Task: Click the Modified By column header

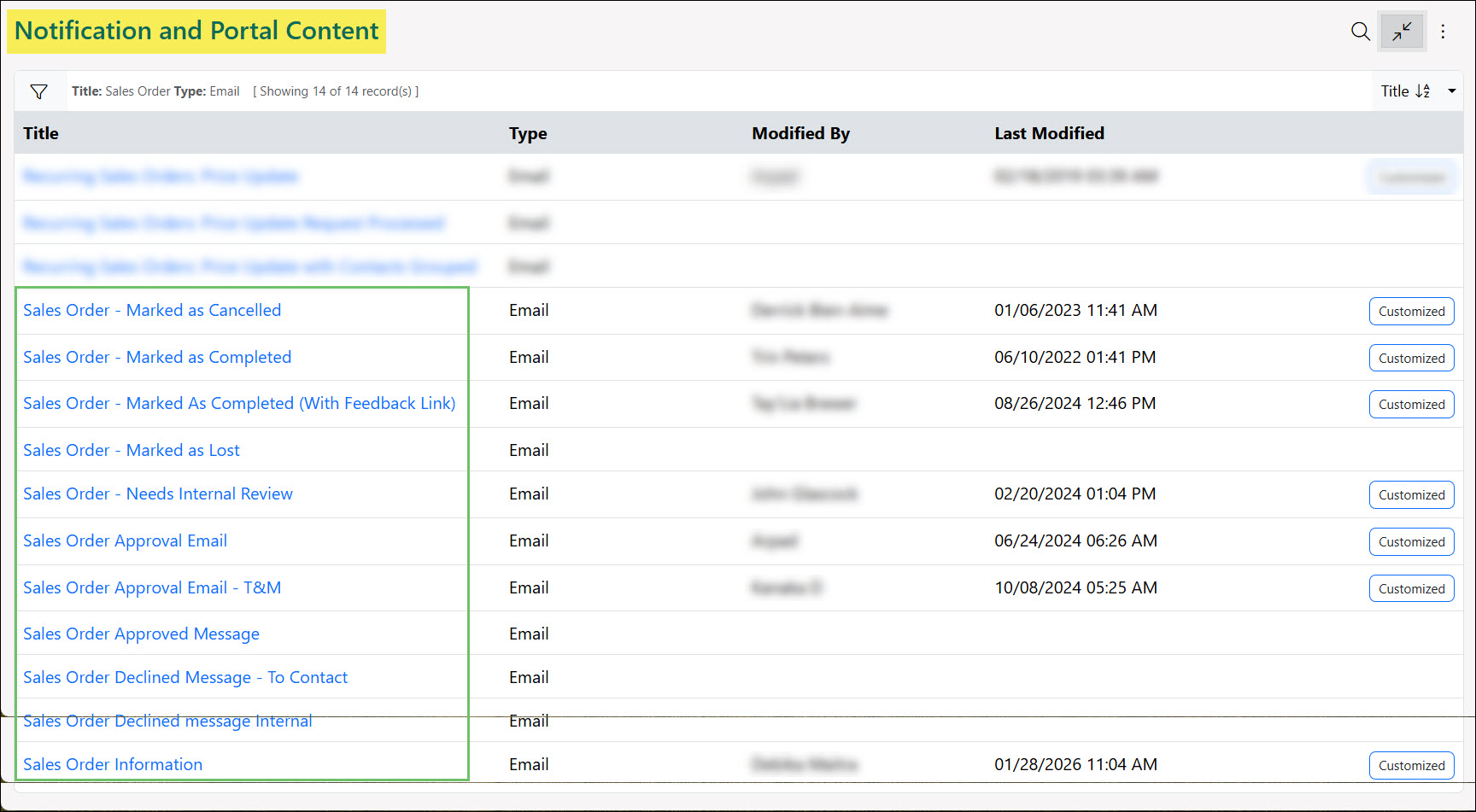Action: coord(800,133)
